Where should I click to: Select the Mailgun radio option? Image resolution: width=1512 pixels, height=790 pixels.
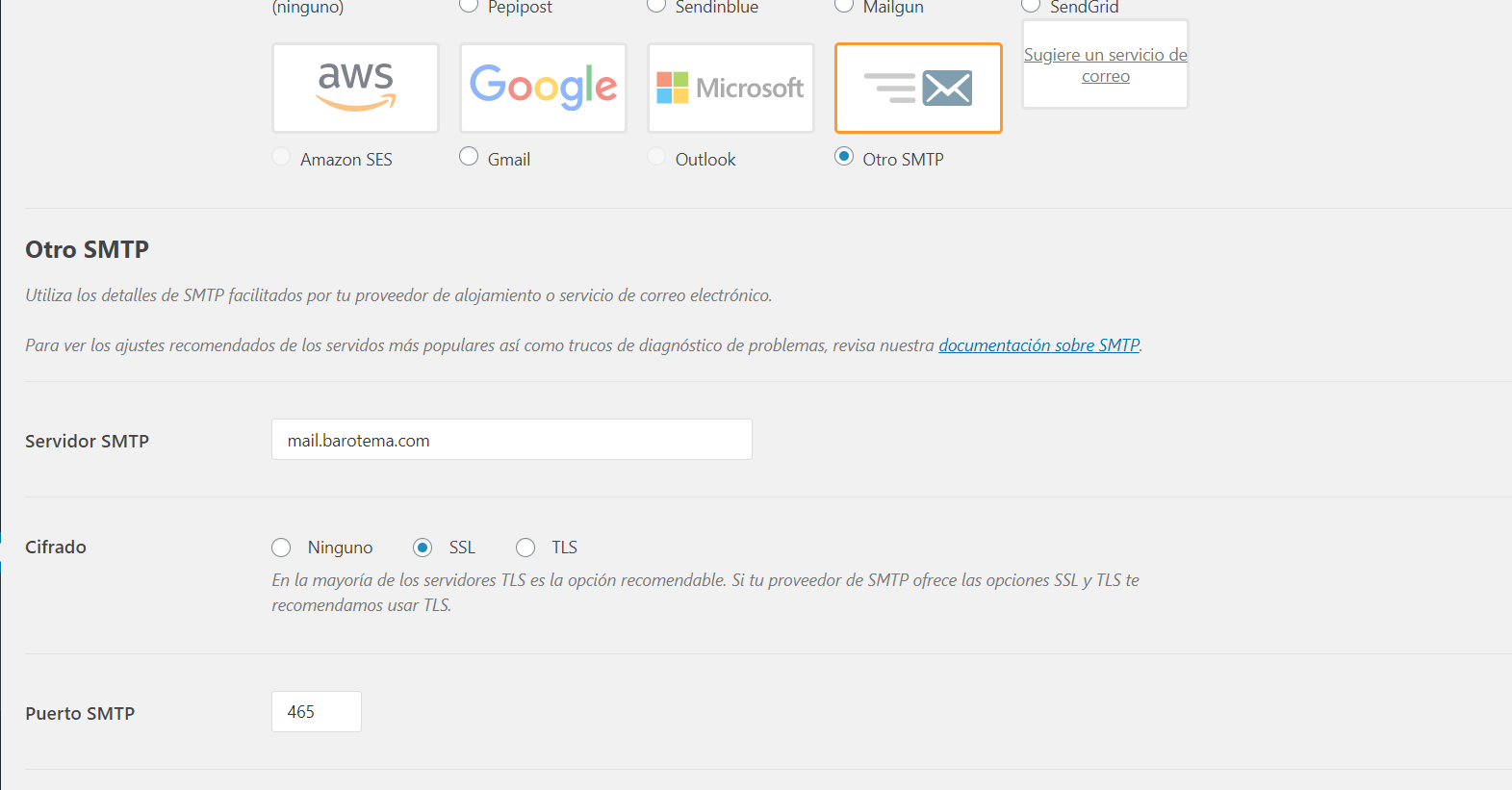click(x=844, y=5)
